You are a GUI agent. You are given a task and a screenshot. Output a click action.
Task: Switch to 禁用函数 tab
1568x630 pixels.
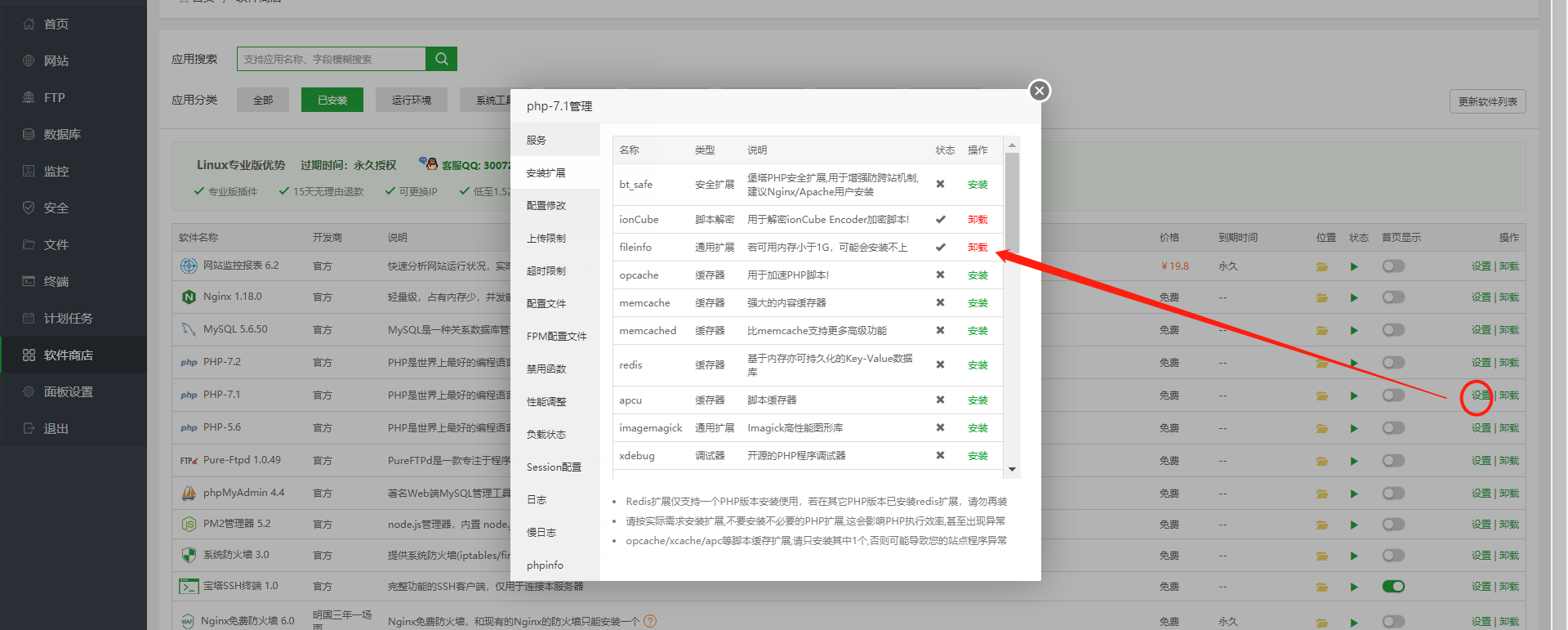pyautogui.click(x=555, y=369)
